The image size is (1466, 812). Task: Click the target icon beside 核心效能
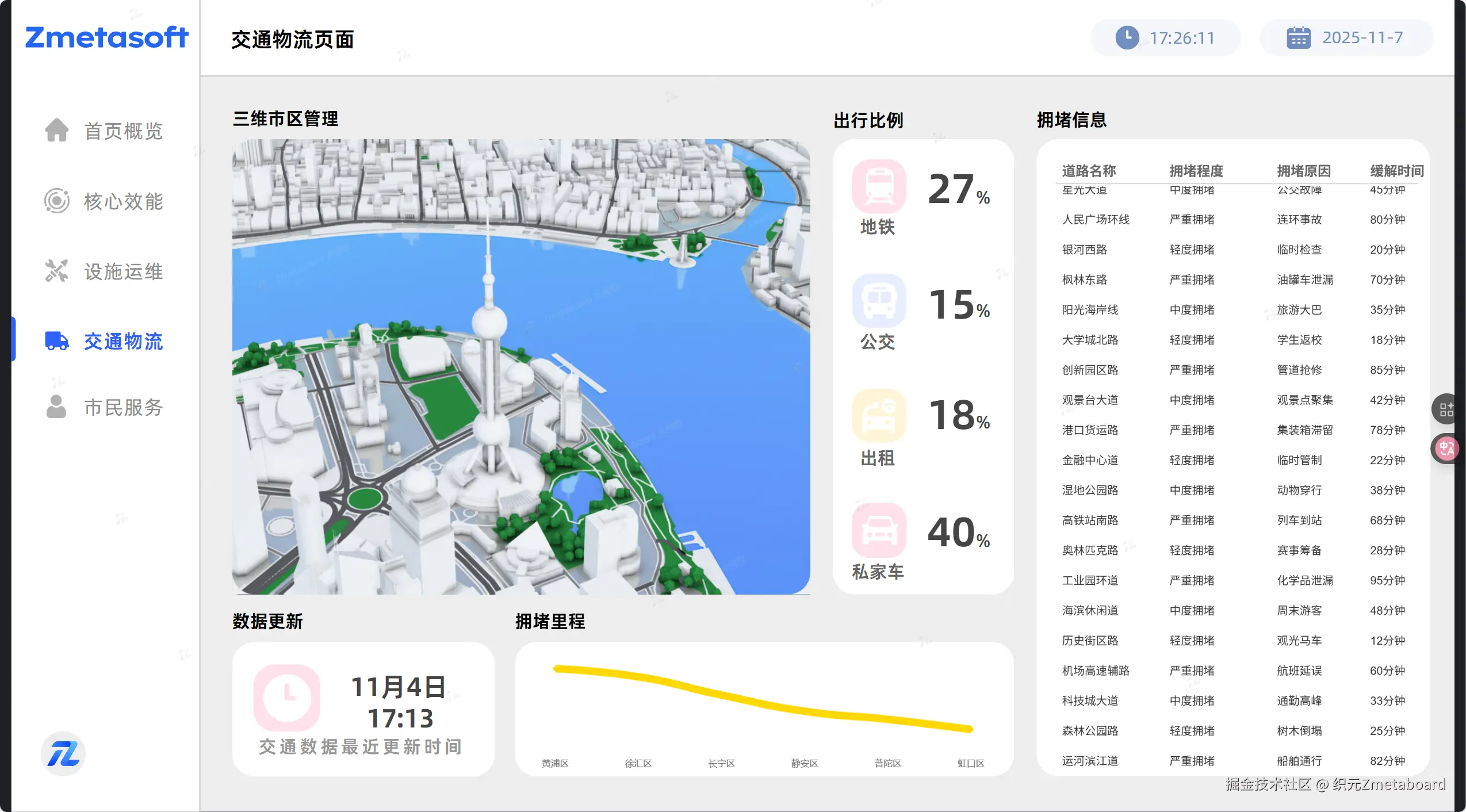coord(56,201)
